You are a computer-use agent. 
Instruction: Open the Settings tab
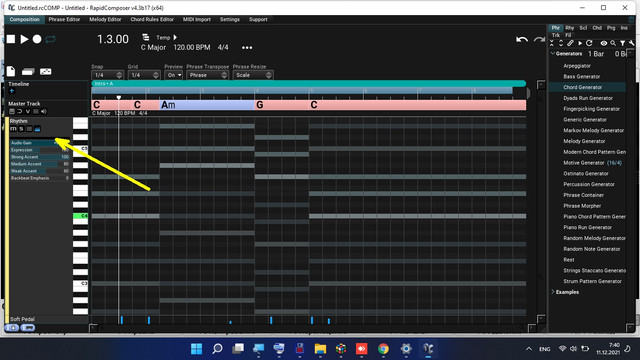coord(230,20)
